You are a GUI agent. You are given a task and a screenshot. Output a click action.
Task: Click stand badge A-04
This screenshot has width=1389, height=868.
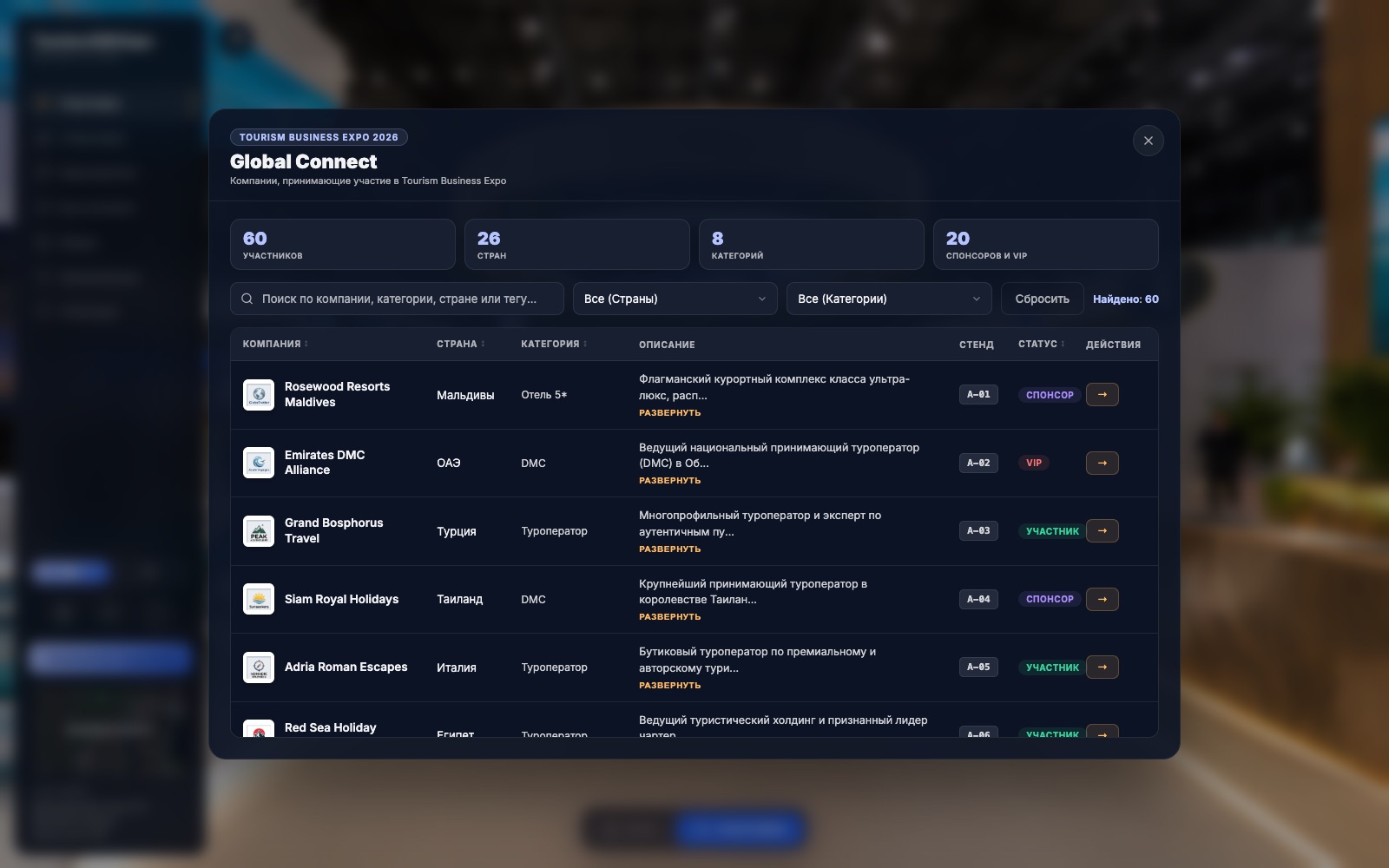(978, 599)
